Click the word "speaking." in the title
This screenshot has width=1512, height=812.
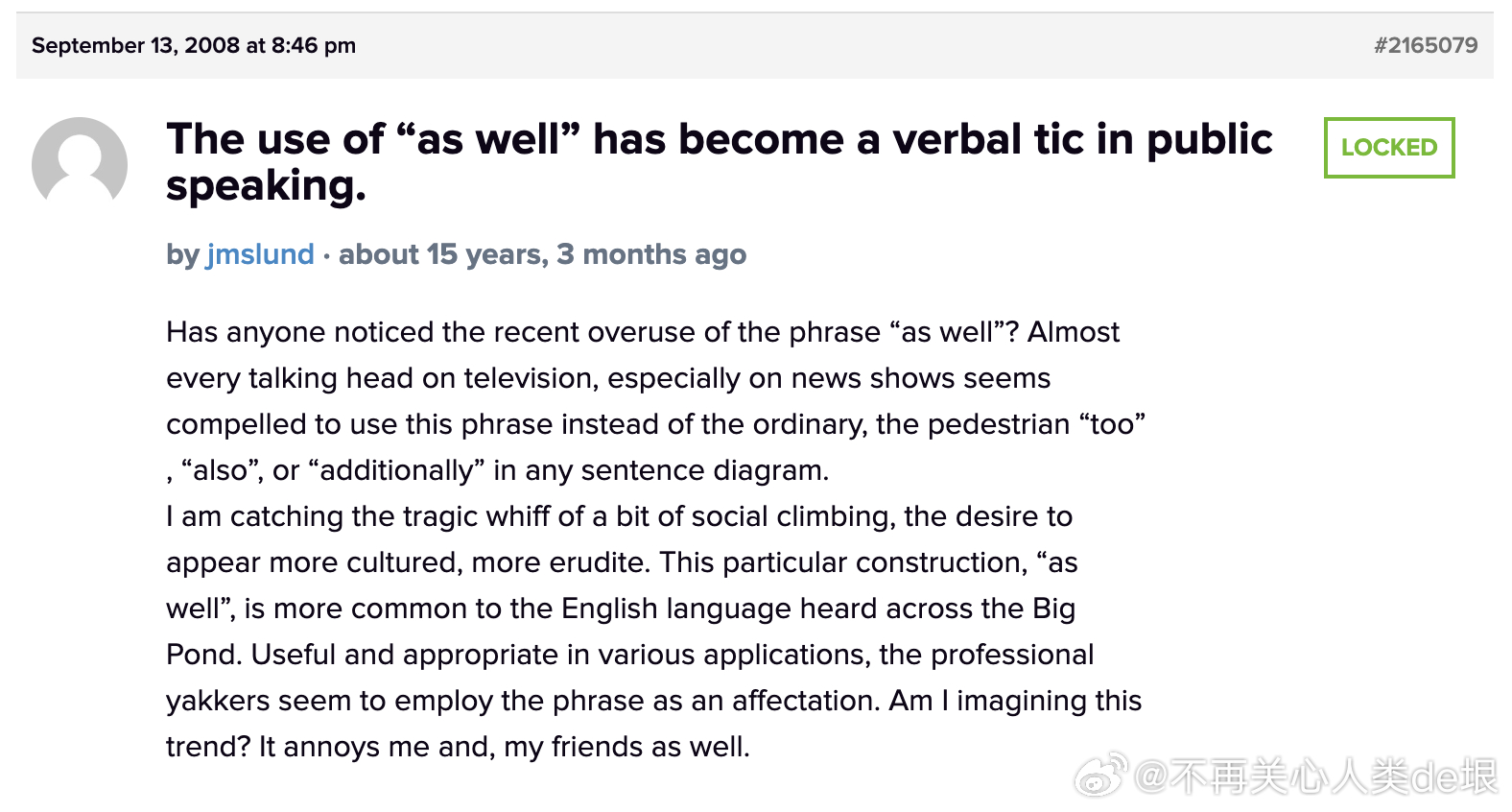pyautogui.click(x=266, y=186)
